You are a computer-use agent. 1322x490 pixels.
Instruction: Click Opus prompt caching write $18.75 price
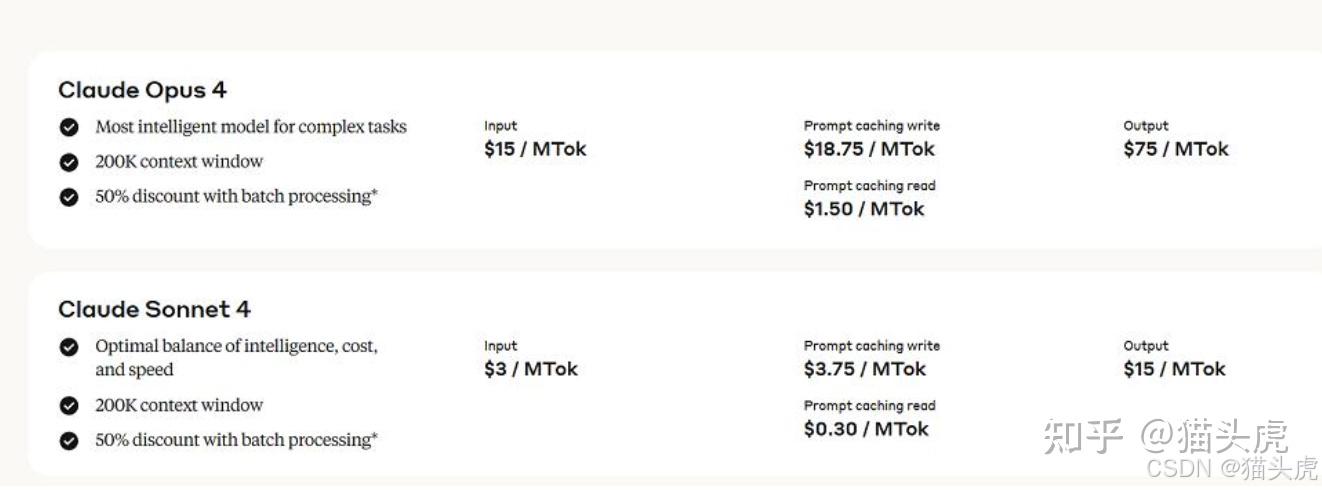click(869, 149)
